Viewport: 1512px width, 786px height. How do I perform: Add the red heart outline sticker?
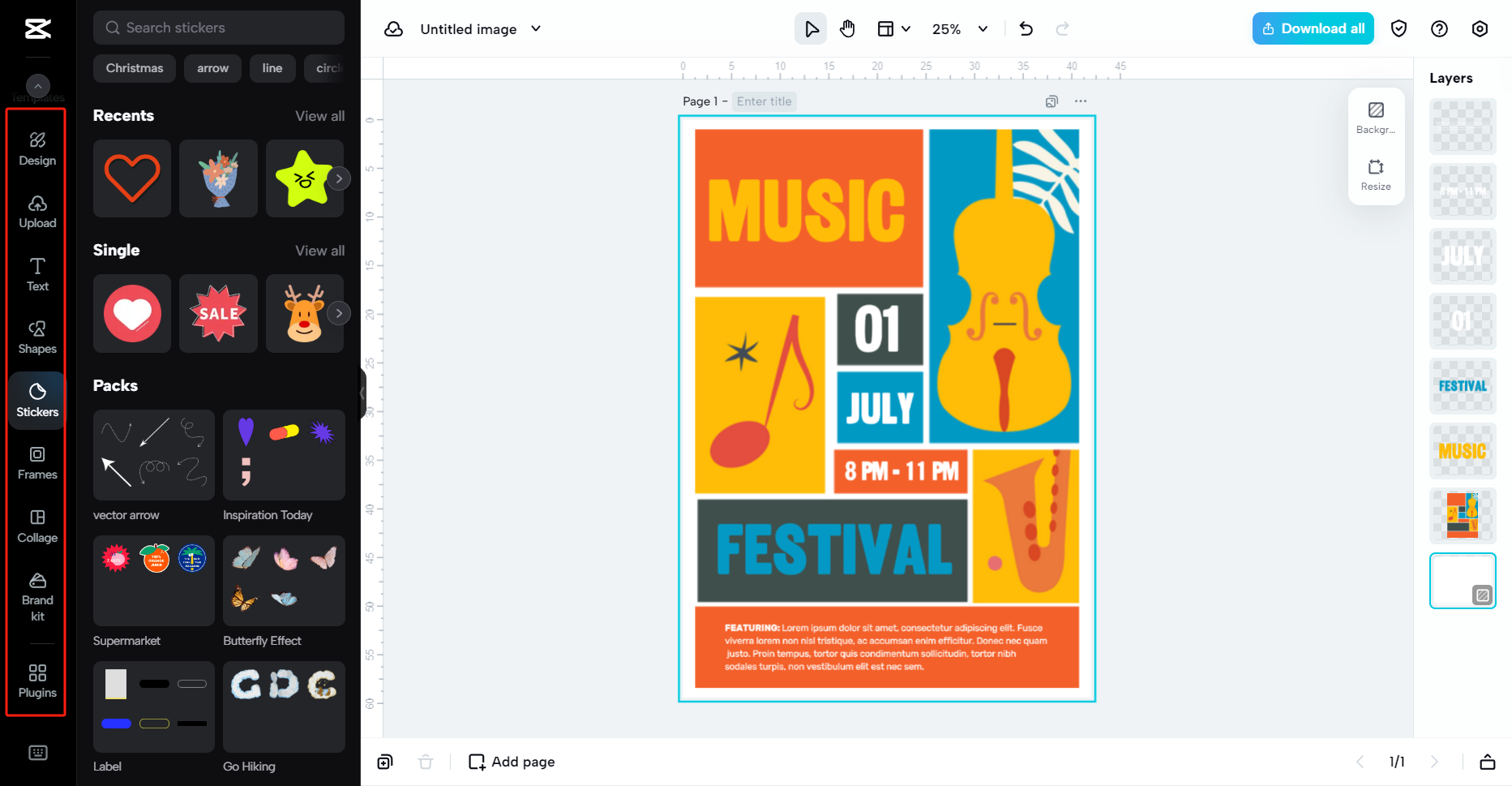coord(132,178)
